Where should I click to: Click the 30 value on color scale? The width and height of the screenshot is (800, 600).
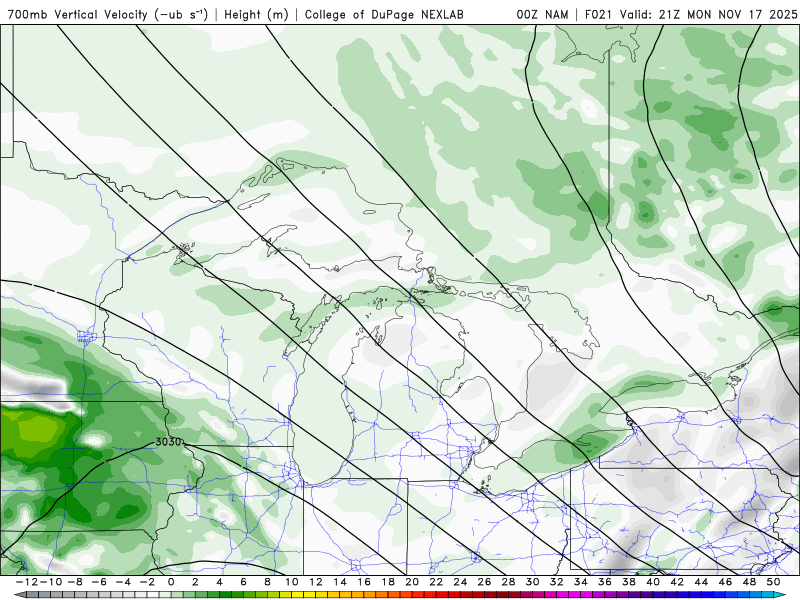click(x=533, y=582)
